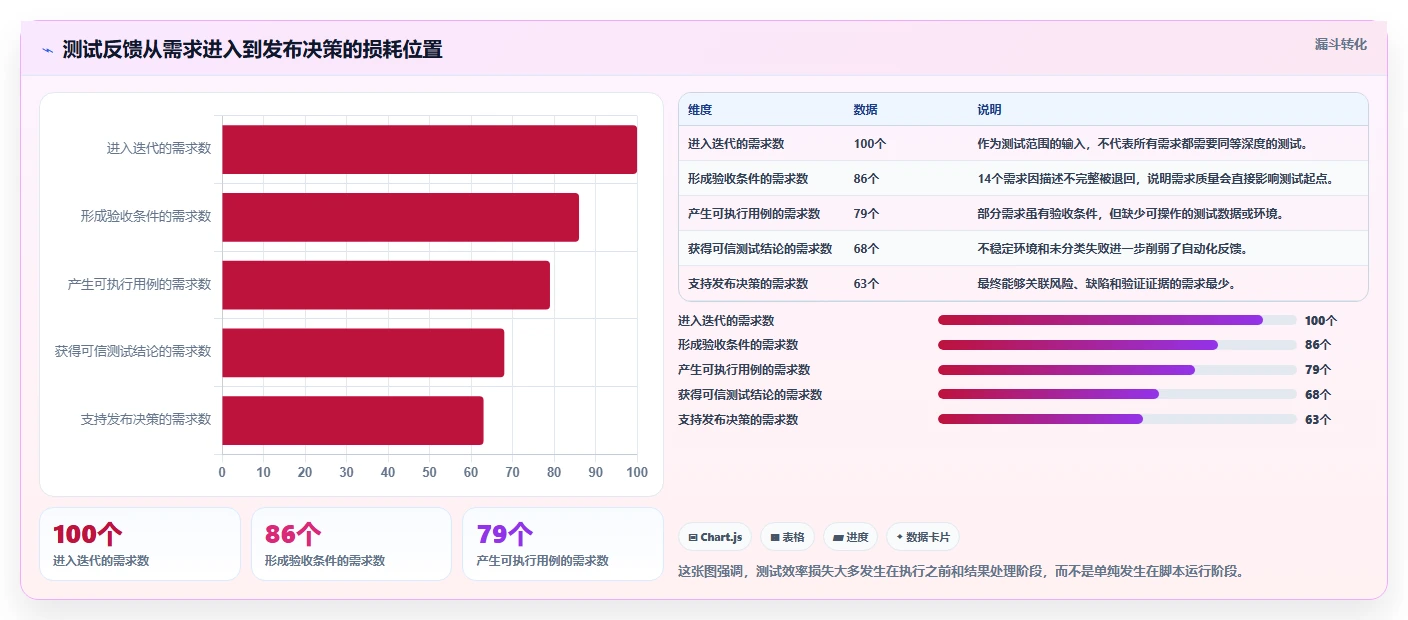1408x620 pixels.
Task: Click the 数据 column header
Action: (x=865, y=110)
